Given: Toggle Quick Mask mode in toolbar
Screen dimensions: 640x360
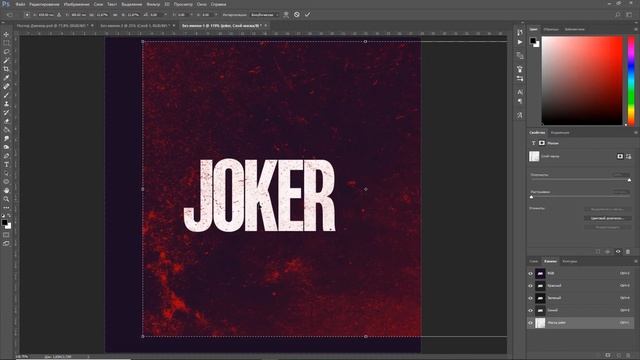Looking at the screenshot, I should coord(6,235).
